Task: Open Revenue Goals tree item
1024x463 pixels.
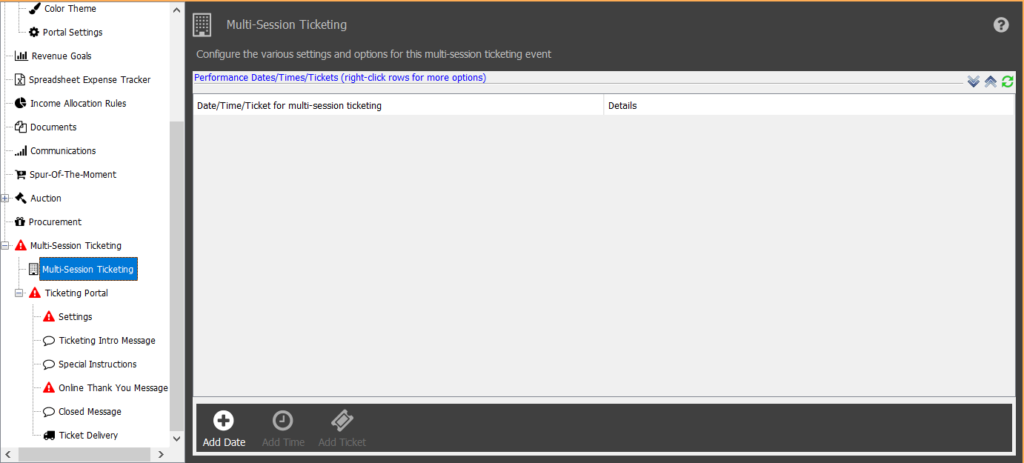Action: pos(61,56)
